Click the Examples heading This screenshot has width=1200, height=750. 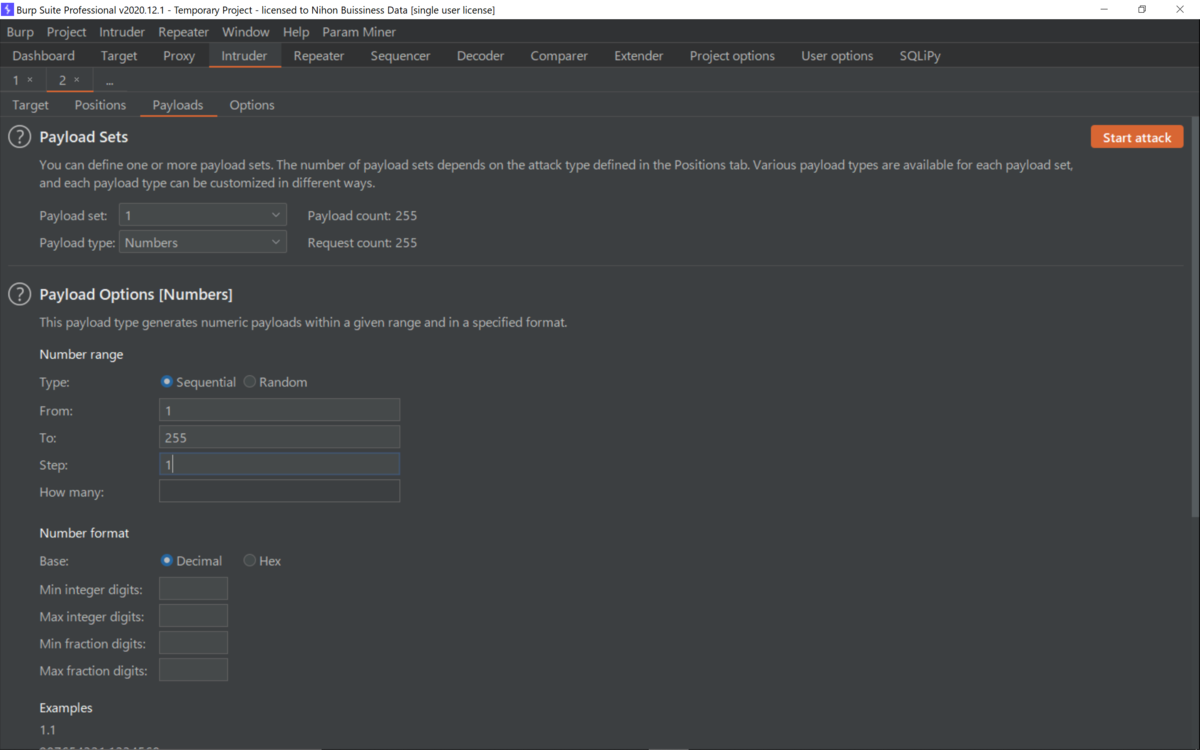(x=66, y=707)
